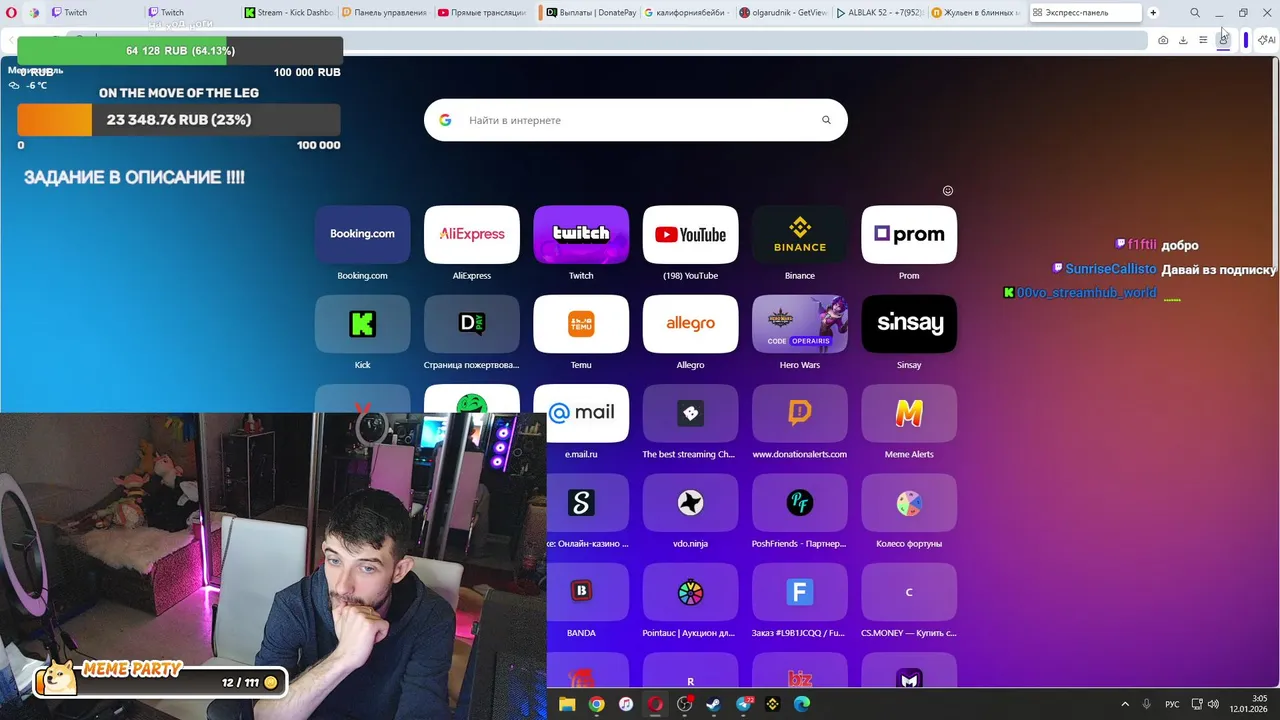Click the Google search magnifier icon

(x=826, y=120)
